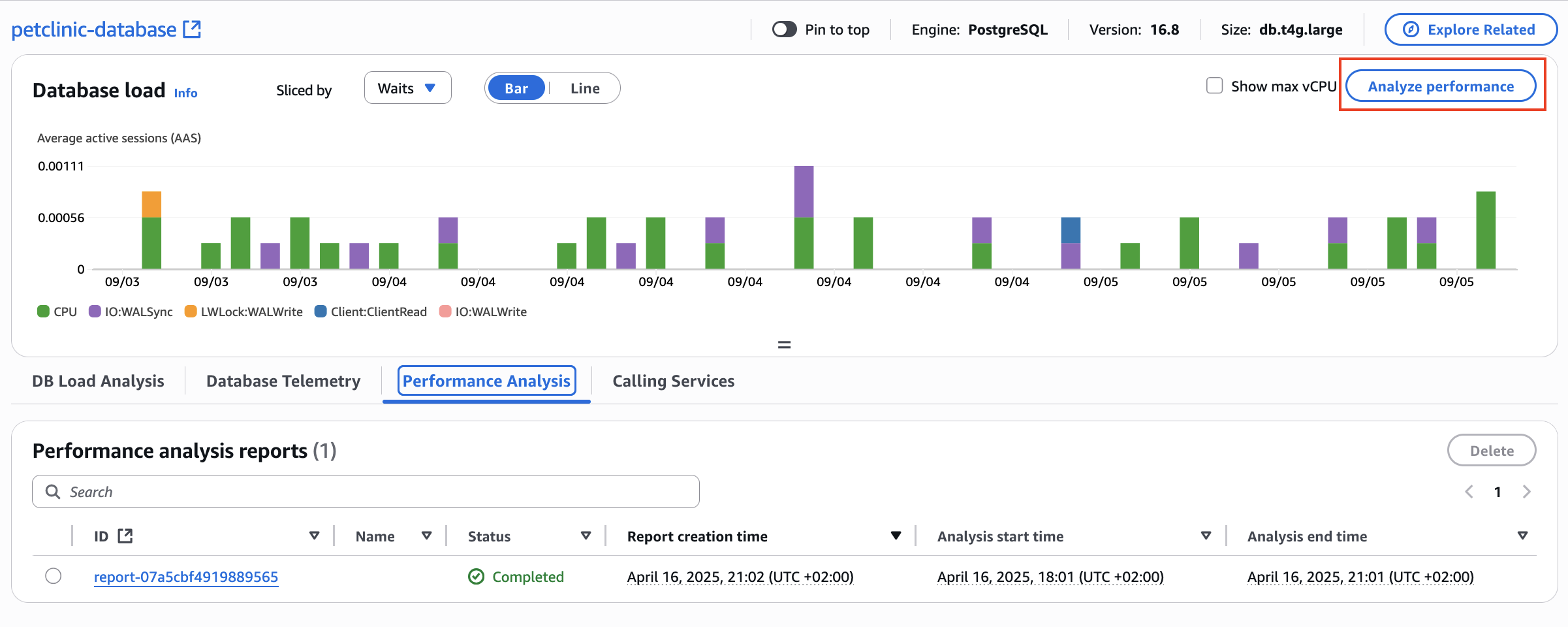Open petclinic-database external link icon

click(192, 29)
